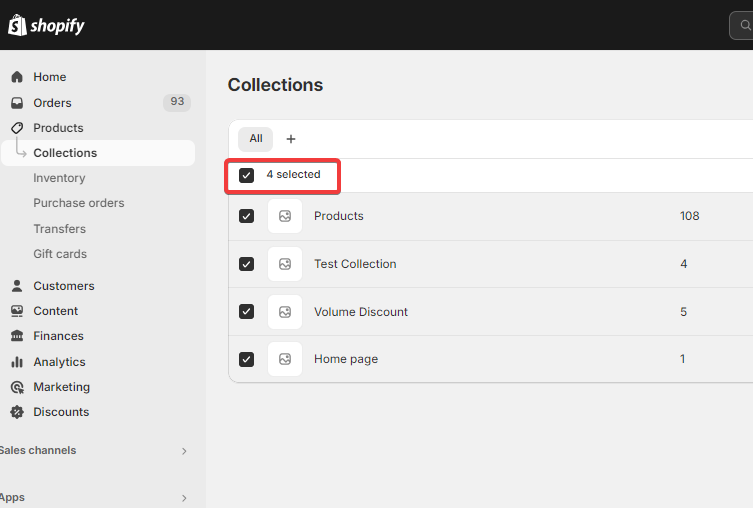The width and height of the screenshot is (753, 508).
Task: Click the search magnifier icon in top bar
Action: pos(745,25)
